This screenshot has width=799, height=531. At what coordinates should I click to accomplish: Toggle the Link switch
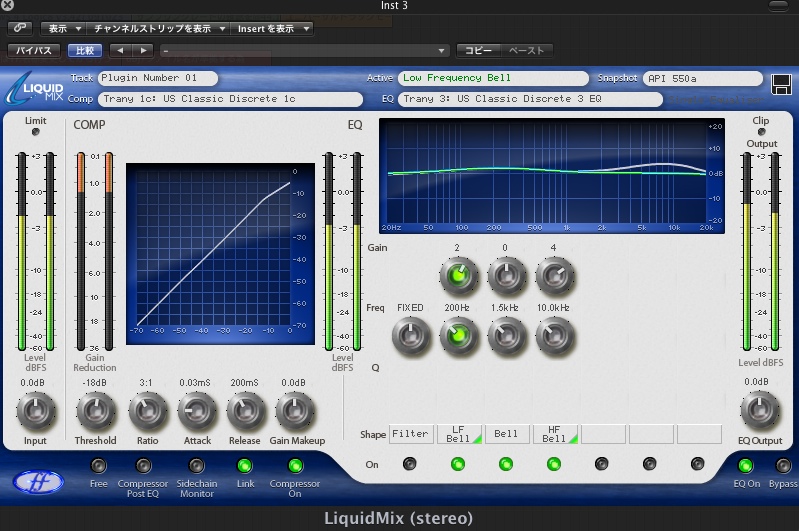click(x=245, y=465)
